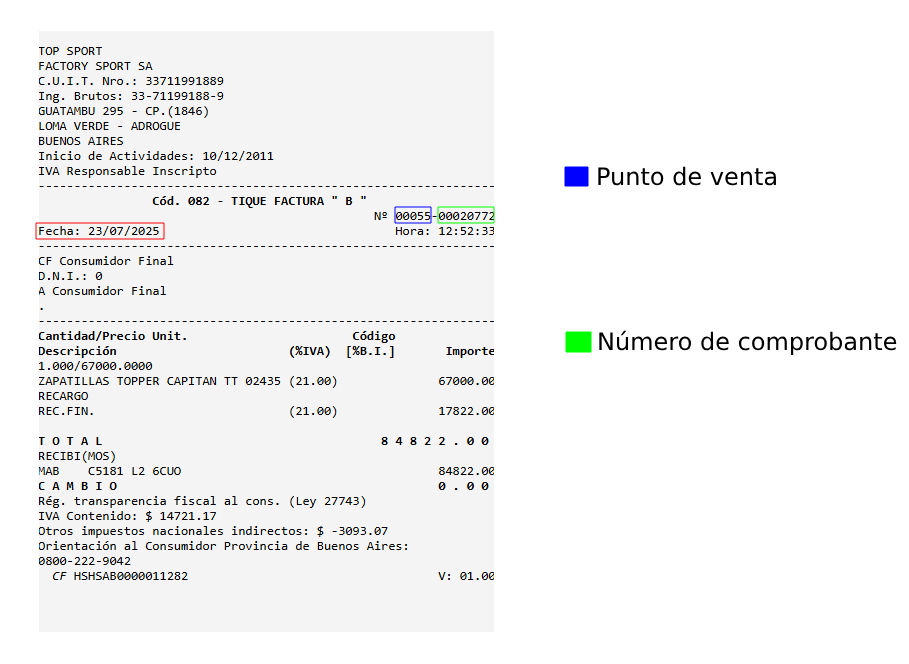The width and height of the screenshot is (909, 664).
Task: Click the point of sale number 00055
Action: click(413, 216)
